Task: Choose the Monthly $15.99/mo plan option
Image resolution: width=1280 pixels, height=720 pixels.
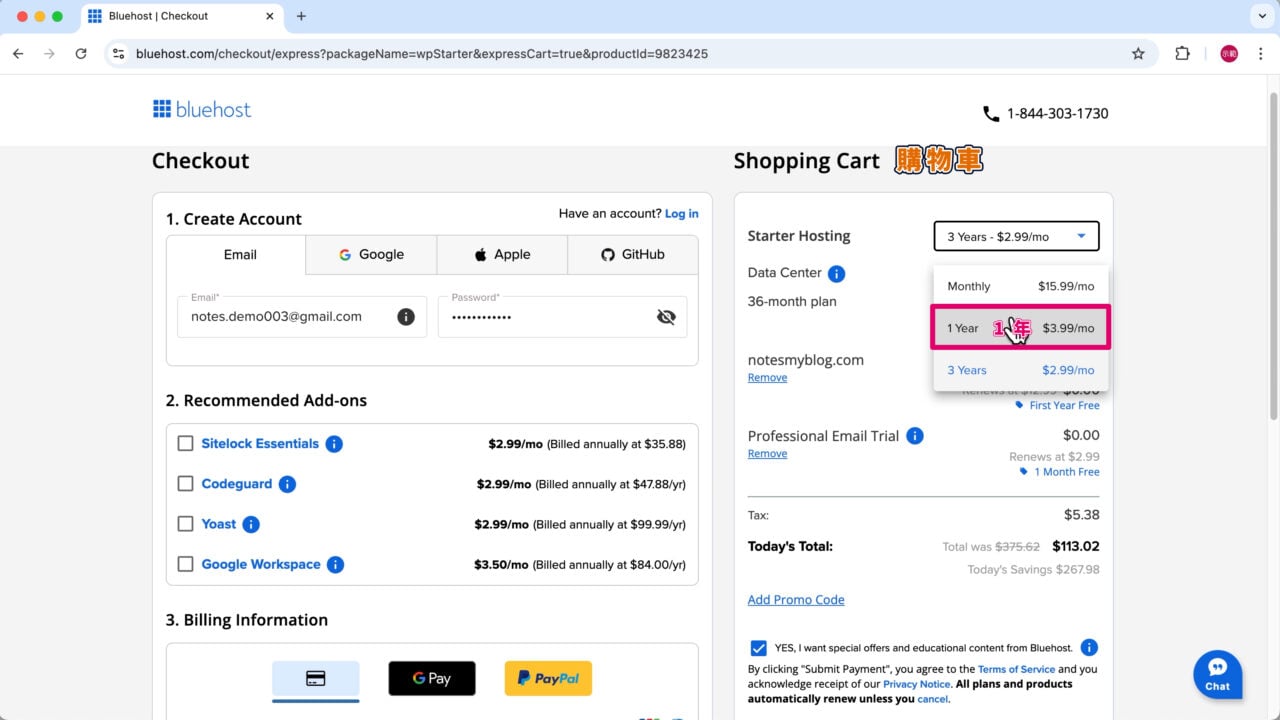Action: click(x=1020, y=286)
